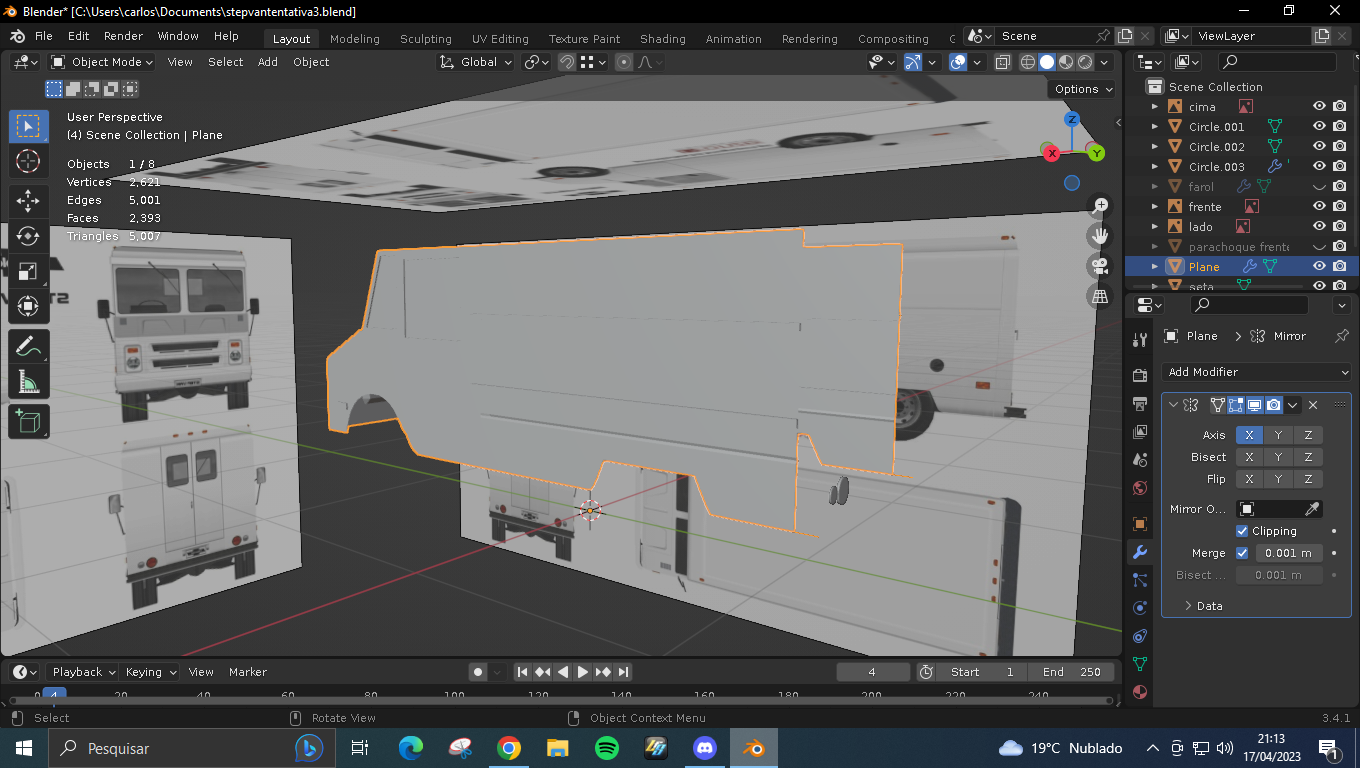
Task: Click the zoom viewport gizmo icon
Action: coord(1100,205)
